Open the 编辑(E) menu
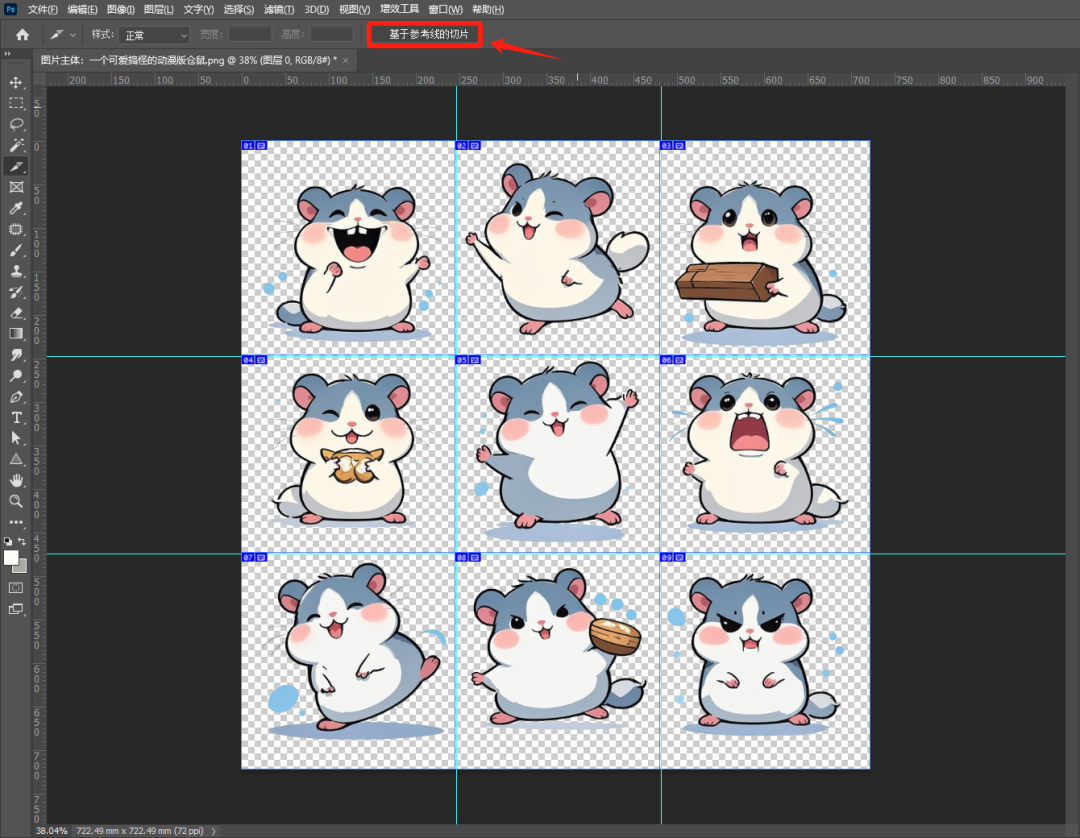Viewport: 1080px width, 838px height. click(x=83, y=10)
